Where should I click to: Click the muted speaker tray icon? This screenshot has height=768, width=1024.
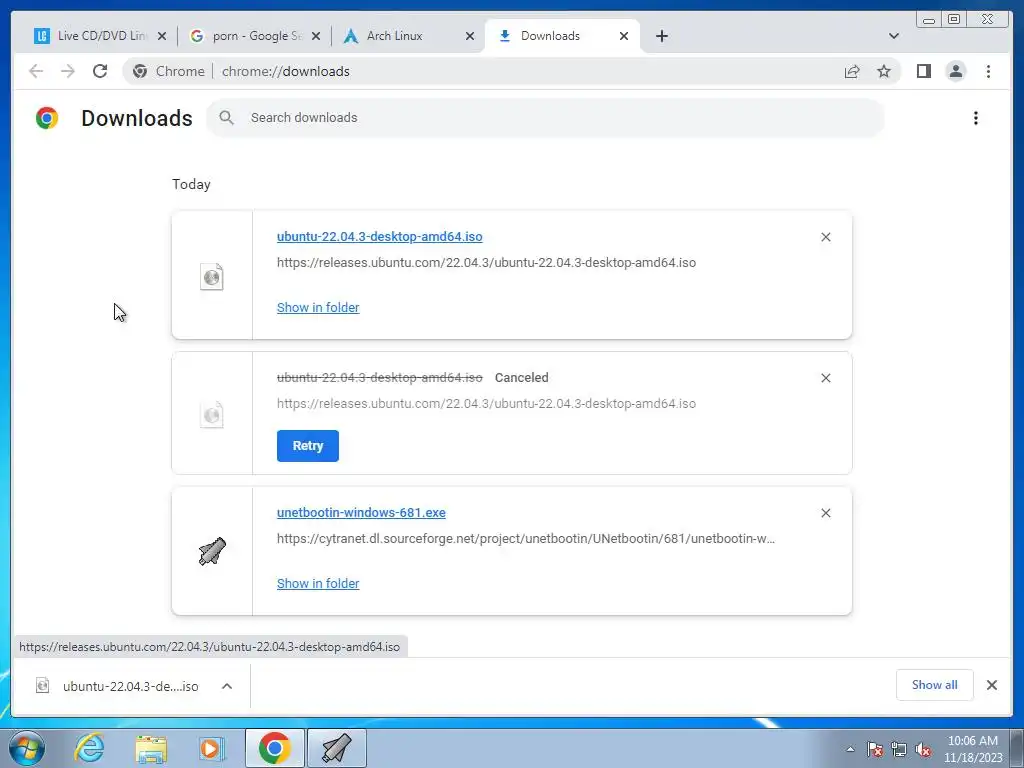pos(923,749)
